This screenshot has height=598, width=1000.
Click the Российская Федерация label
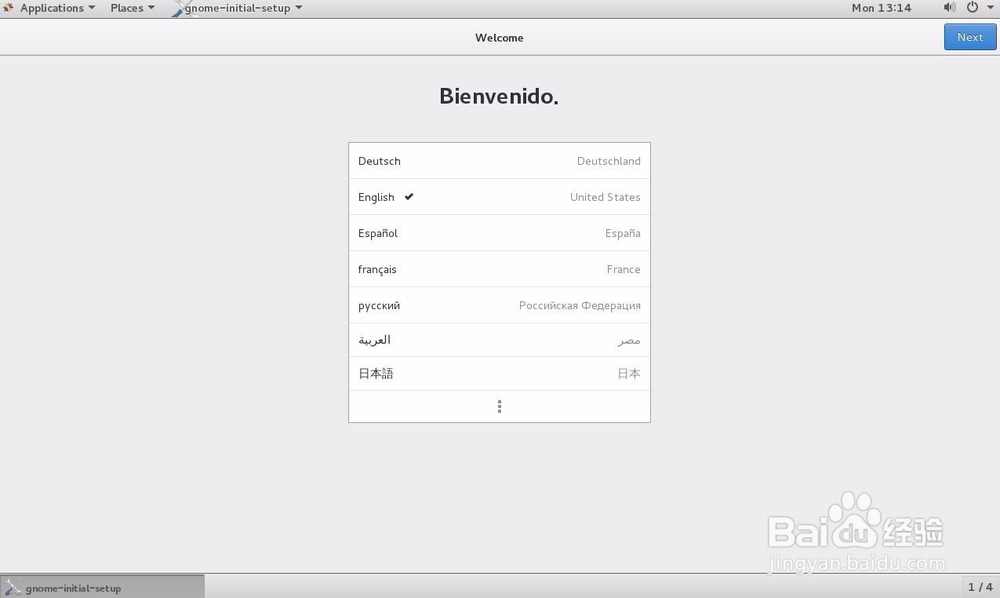point(580,305)
